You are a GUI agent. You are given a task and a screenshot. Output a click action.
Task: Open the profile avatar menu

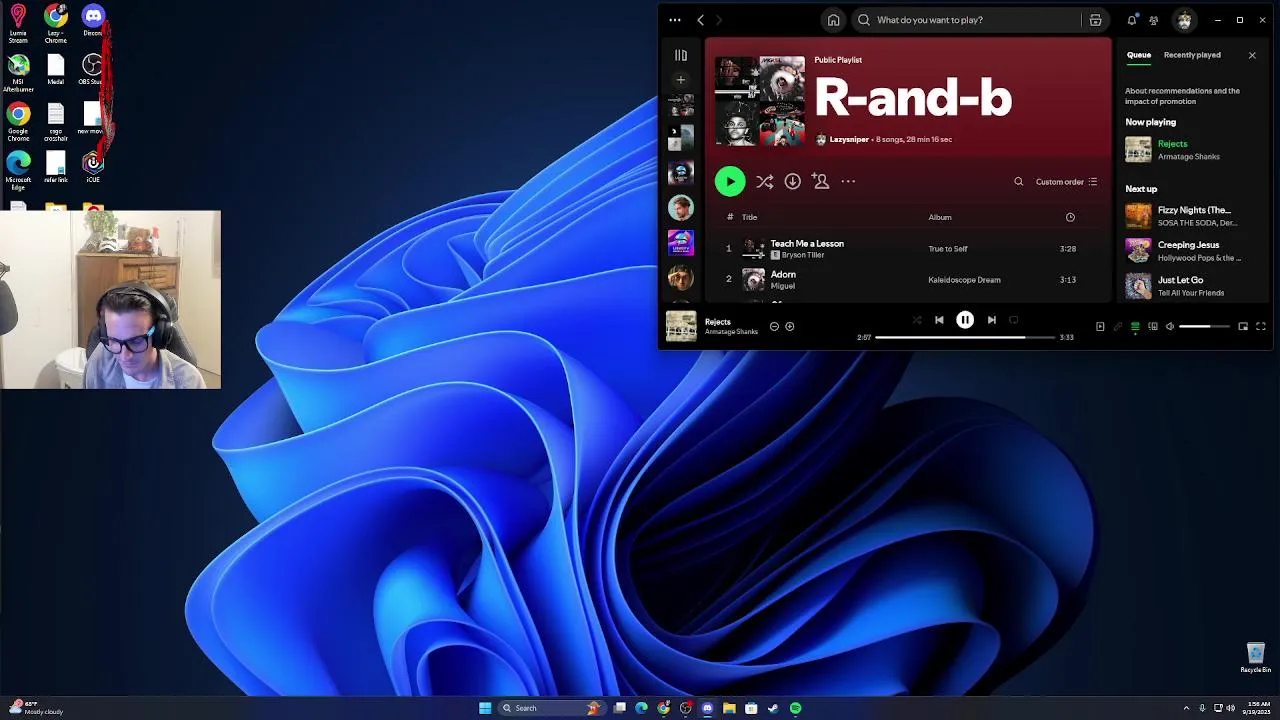(x=1185, y=20)
